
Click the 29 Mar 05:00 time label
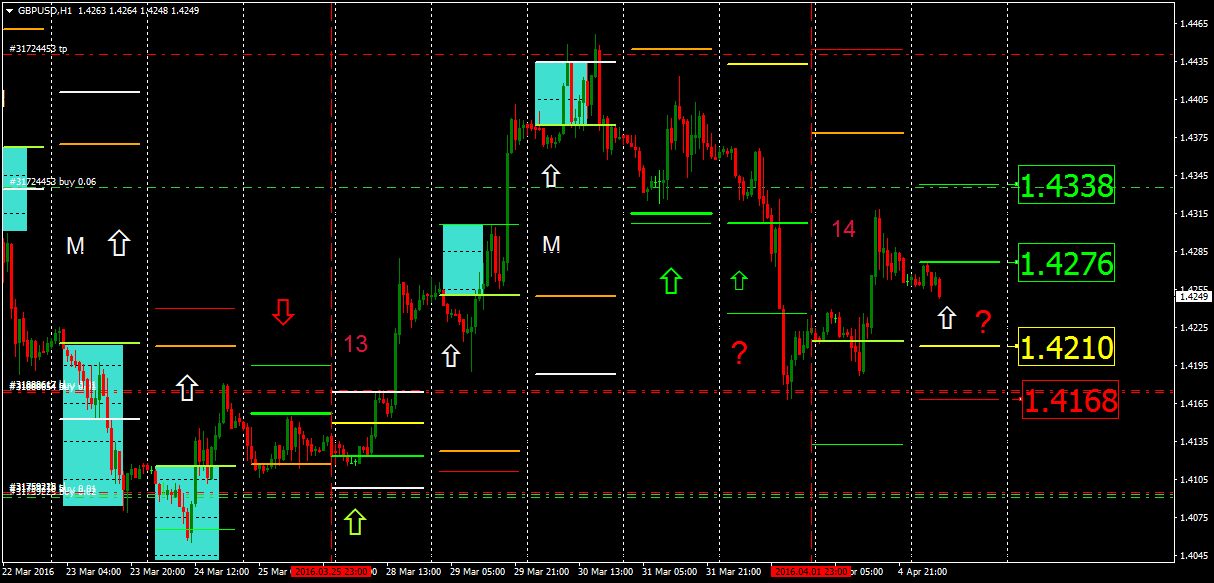476,572
